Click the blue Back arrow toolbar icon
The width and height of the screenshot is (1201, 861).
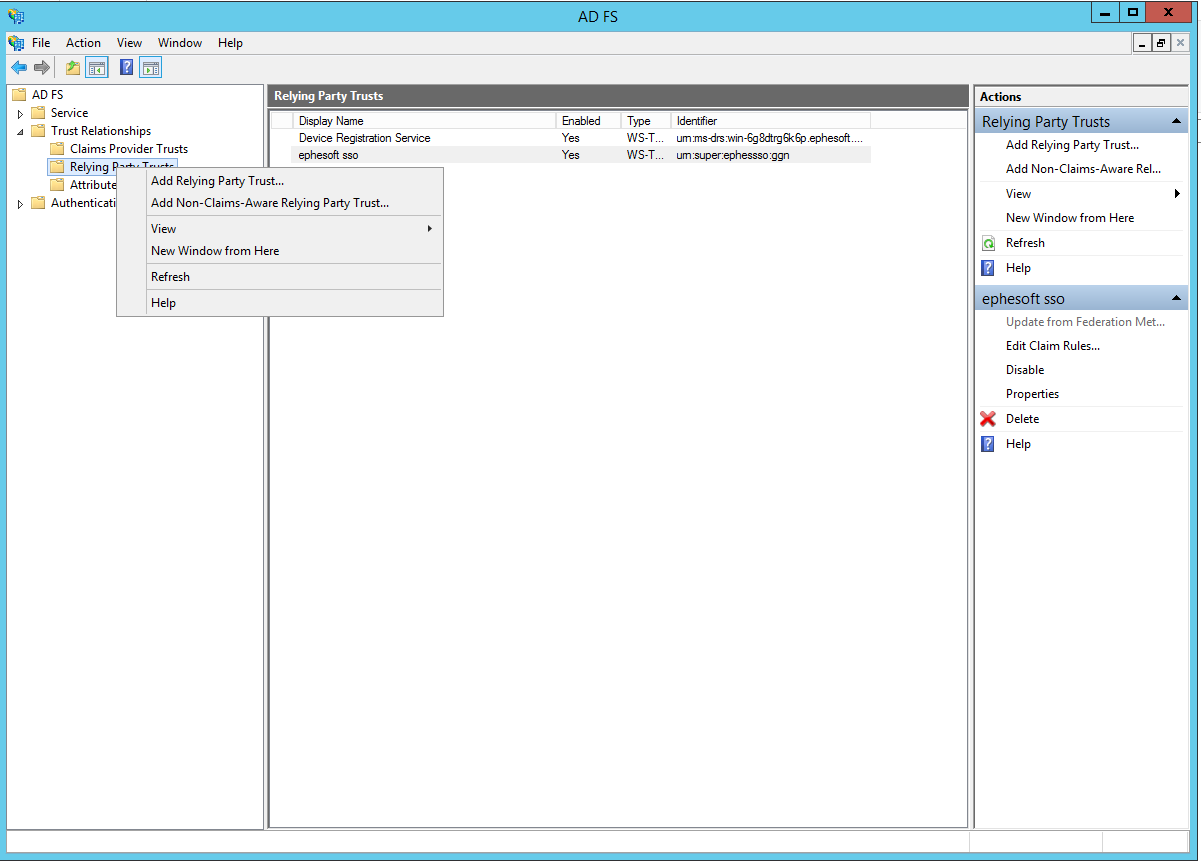(x=19, y=68)
